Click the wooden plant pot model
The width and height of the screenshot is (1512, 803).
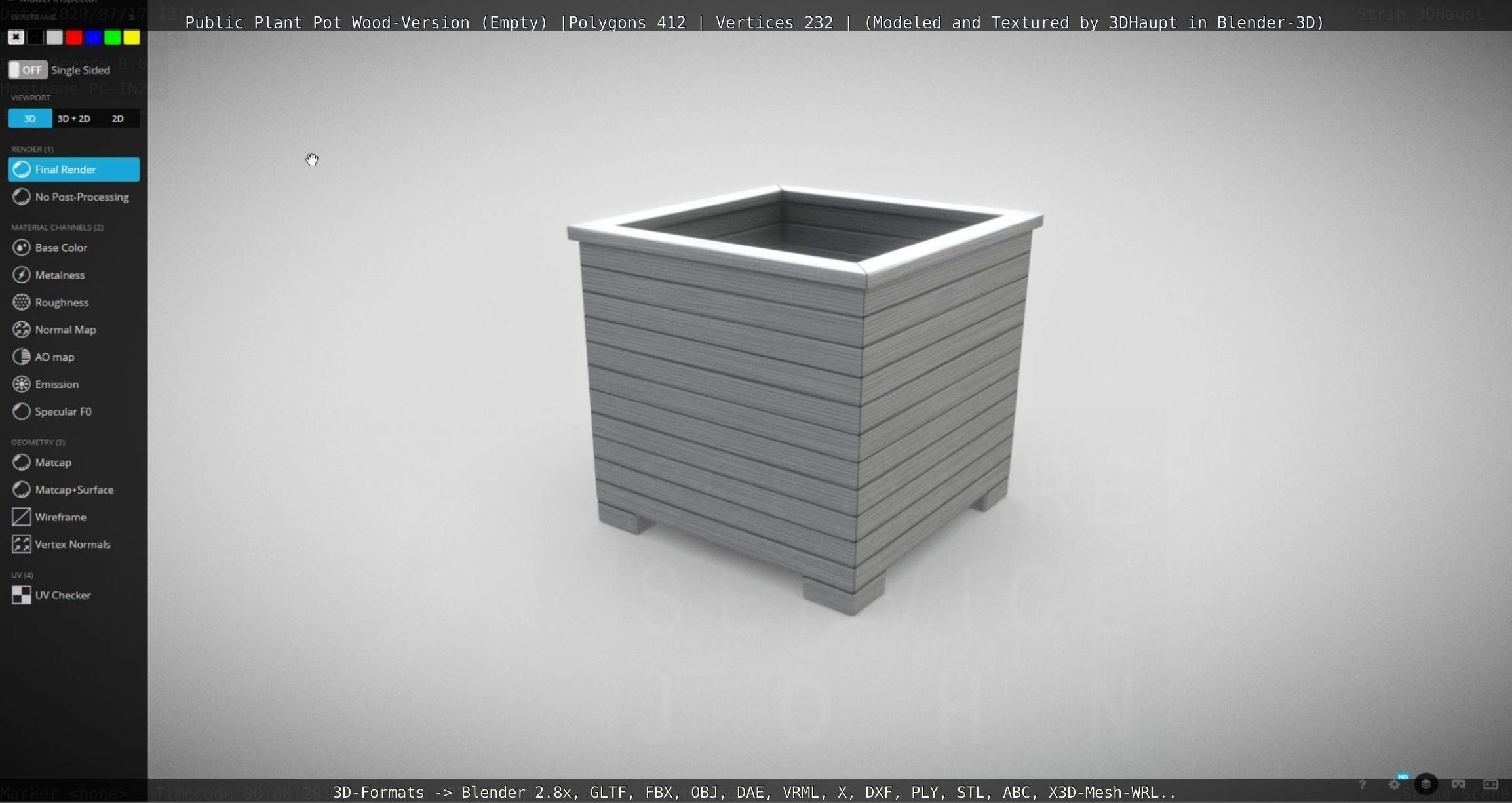click(805, 400)
